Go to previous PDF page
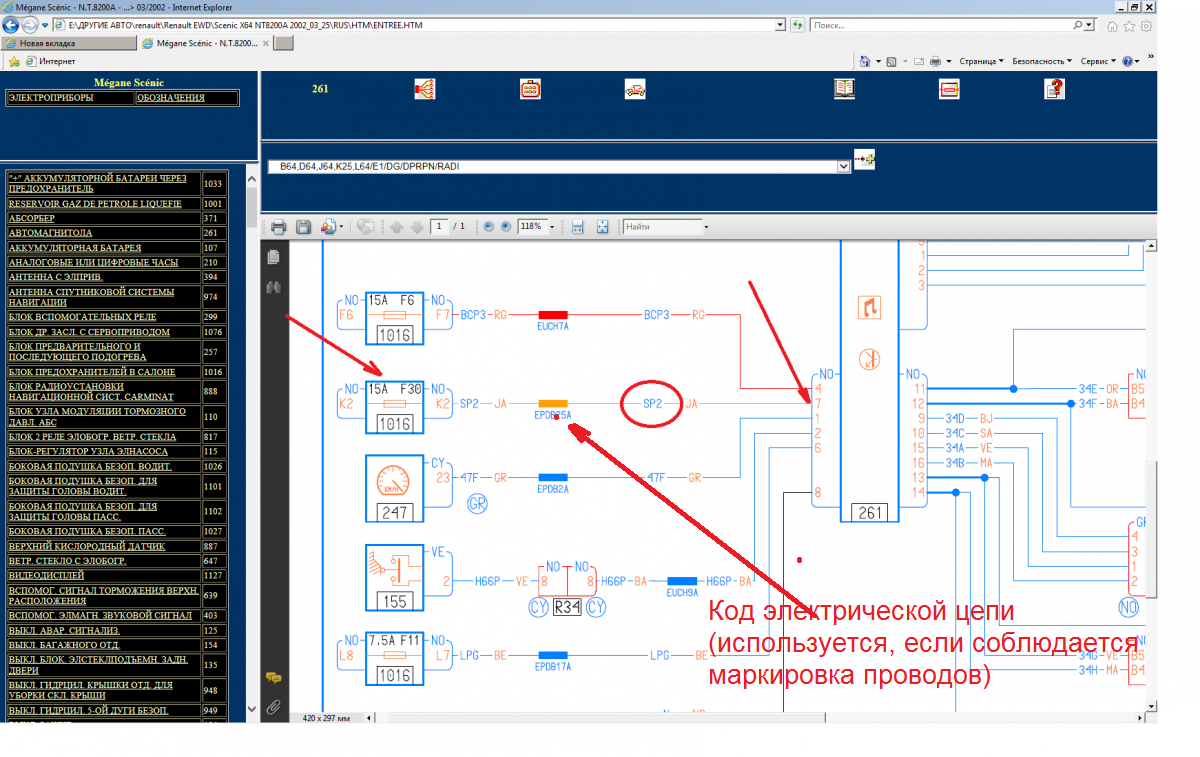This screenshot has width=1200, height=757. click(396, 227)
